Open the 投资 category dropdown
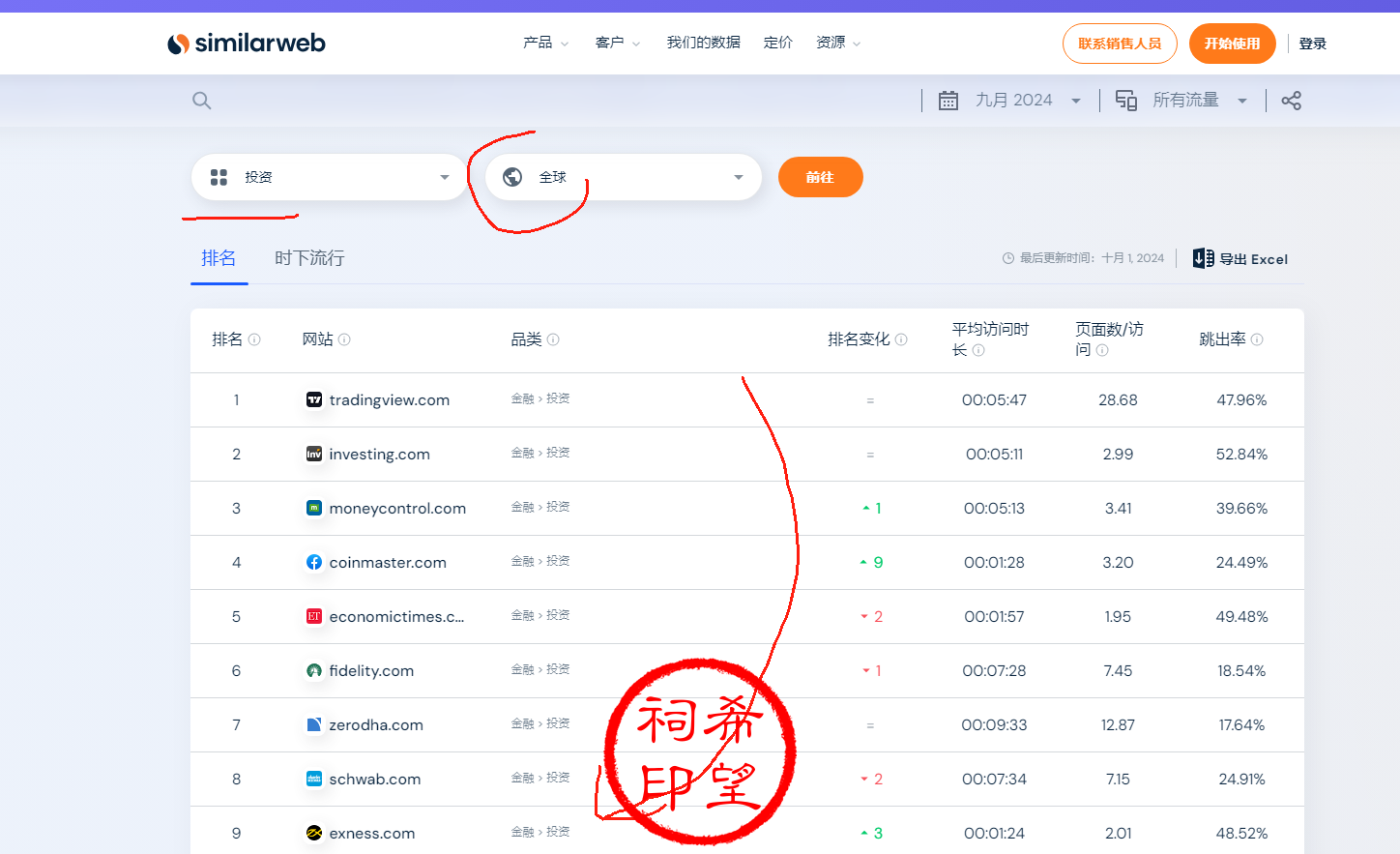Viewport: 1400px width, 854px height. 330,177
